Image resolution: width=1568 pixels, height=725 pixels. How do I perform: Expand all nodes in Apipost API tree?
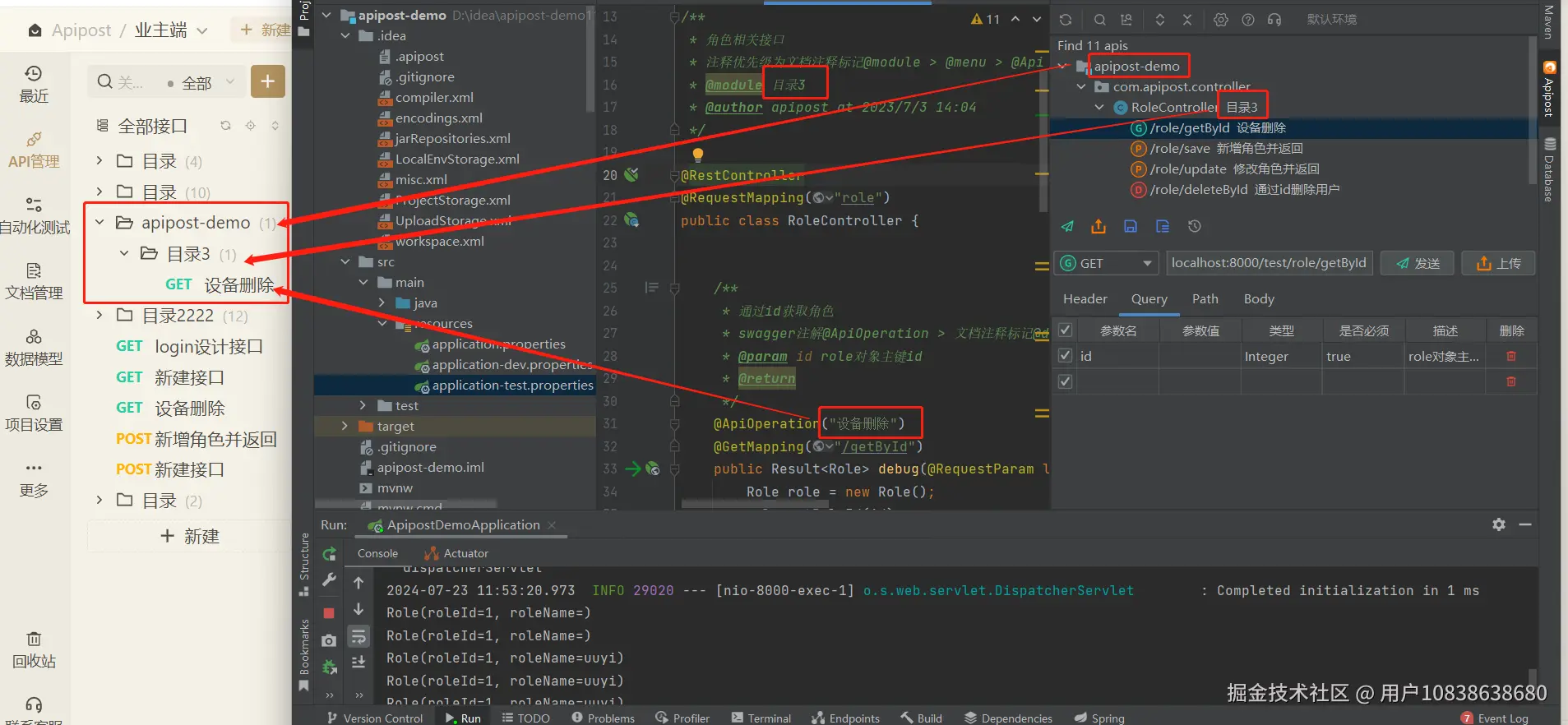tap(1160, 20)
